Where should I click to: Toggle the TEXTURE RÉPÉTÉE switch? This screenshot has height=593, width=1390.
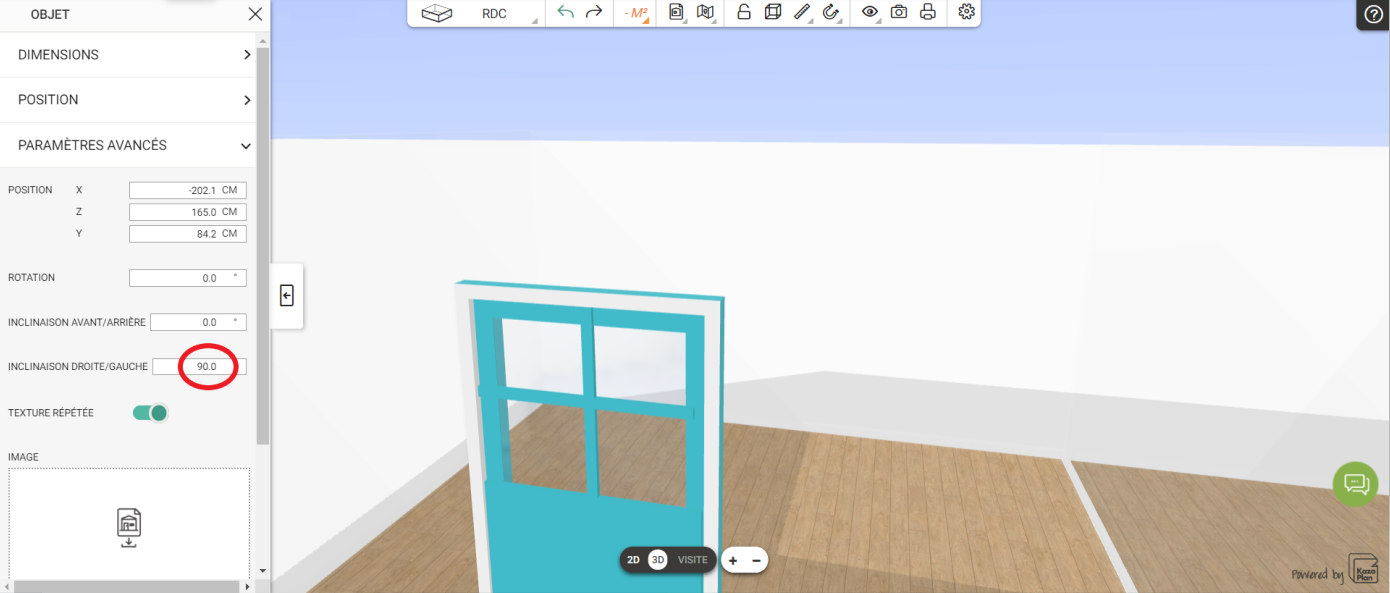pyautogui.click(x=150, y=413)
